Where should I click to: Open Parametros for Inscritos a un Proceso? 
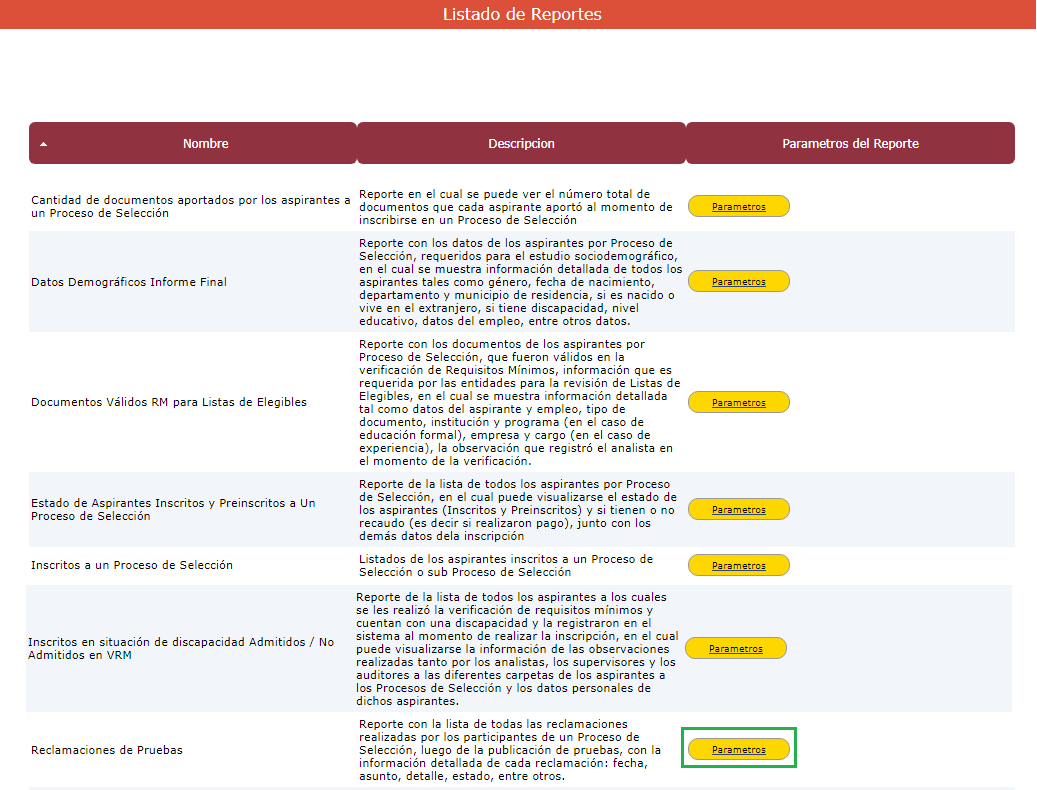click(x=739, y=565)
